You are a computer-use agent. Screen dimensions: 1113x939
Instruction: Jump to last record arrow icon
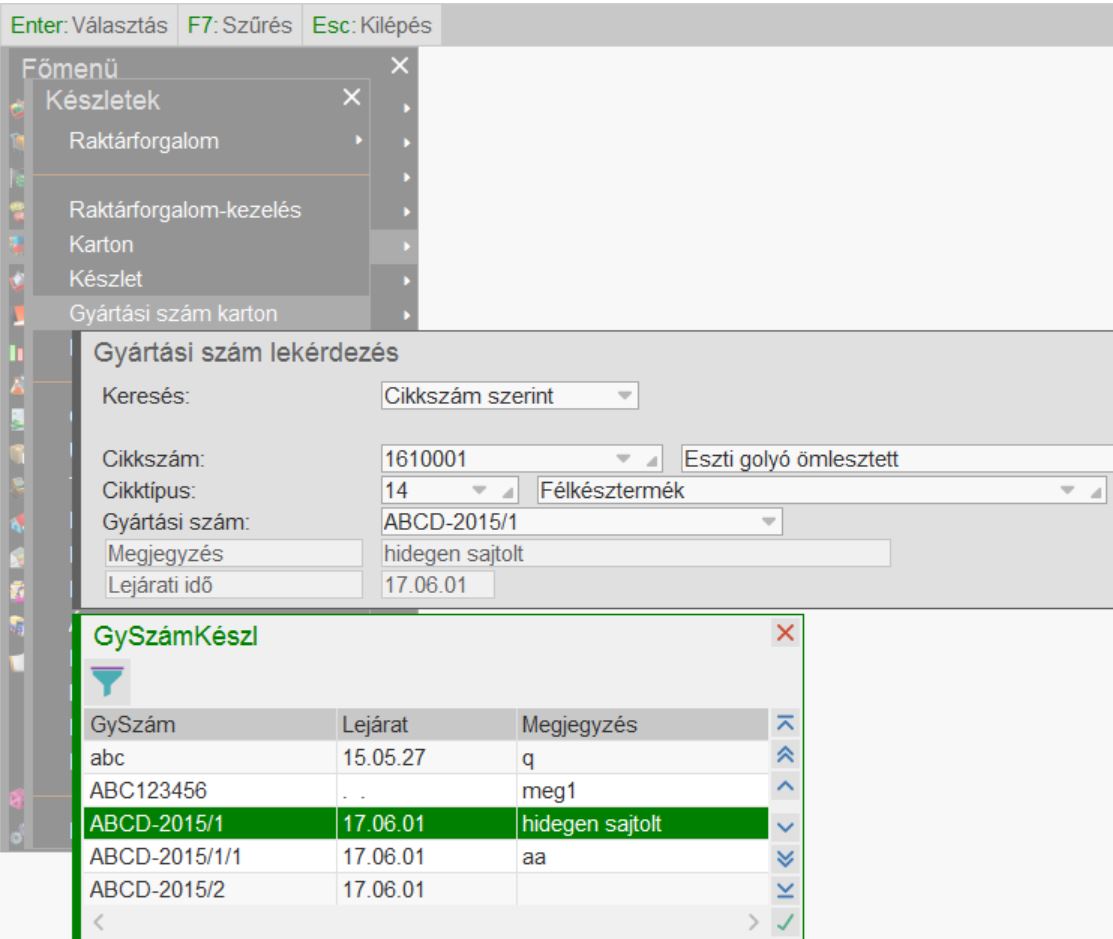[x=785, y=890]
